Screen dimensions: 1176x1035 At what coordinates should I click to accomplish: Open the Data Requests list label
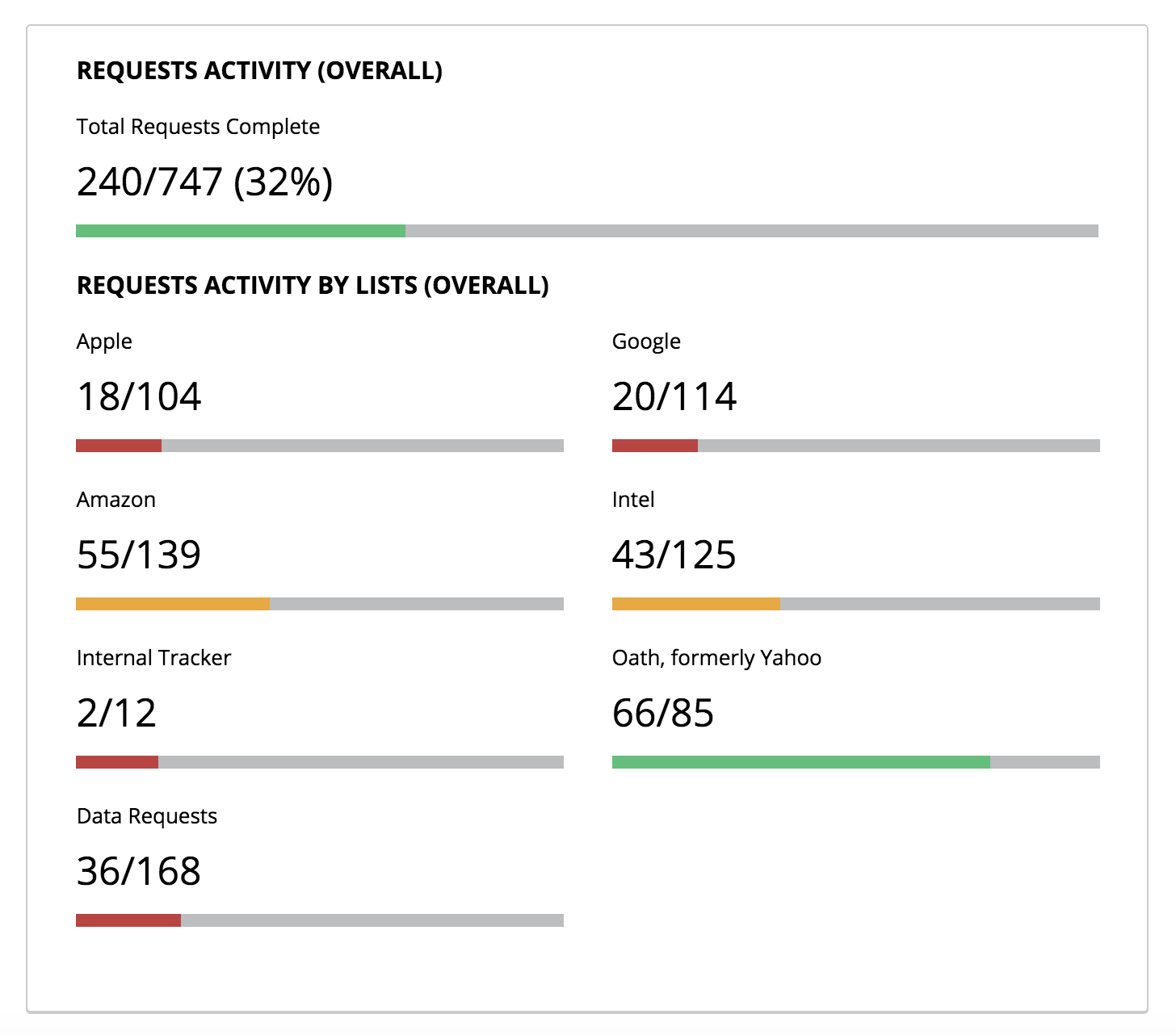pyautogui.click(x=147, y=816)
